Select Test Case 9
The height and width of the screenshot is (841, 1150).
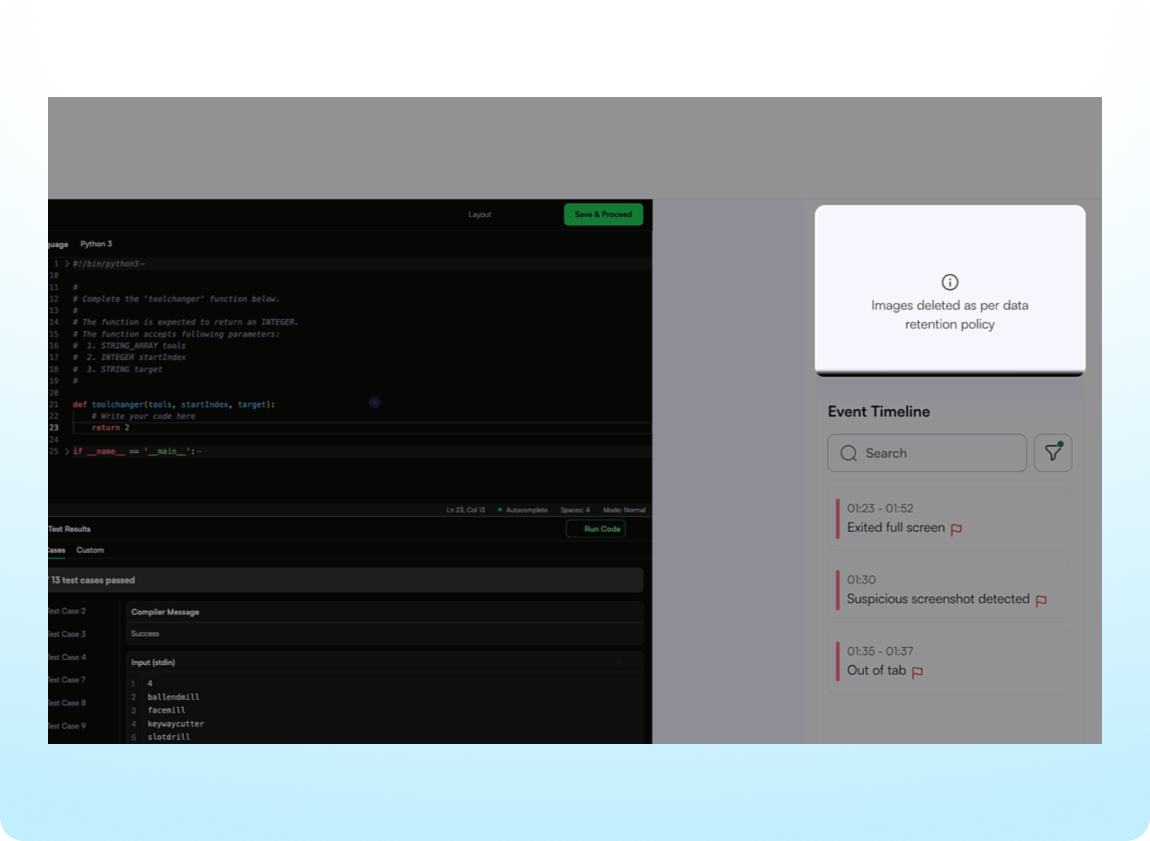click(67, 726)
